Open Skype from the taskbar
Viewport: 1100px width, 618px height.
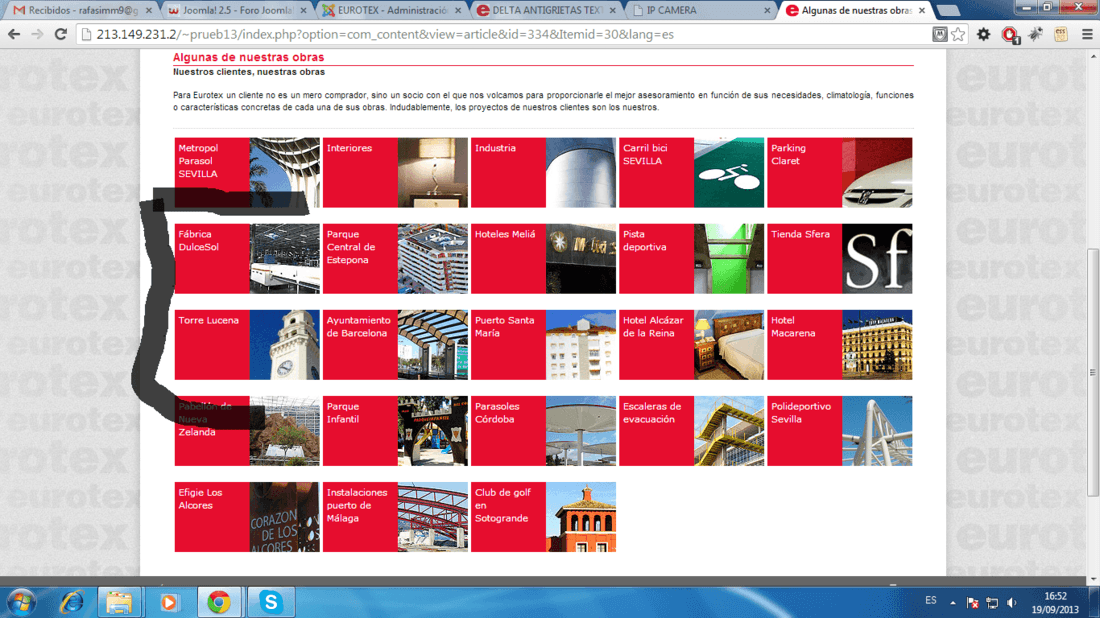click(270, 602)
